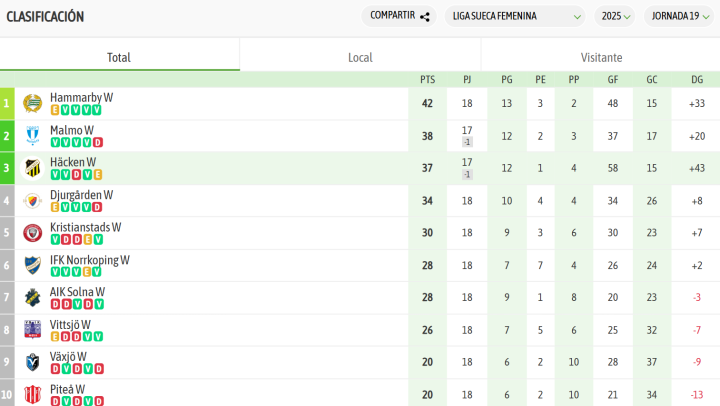The width and height of the screenshot is (720, 406).
Task: Click the Hammarby W club crest
Action: tap(32, 103)
